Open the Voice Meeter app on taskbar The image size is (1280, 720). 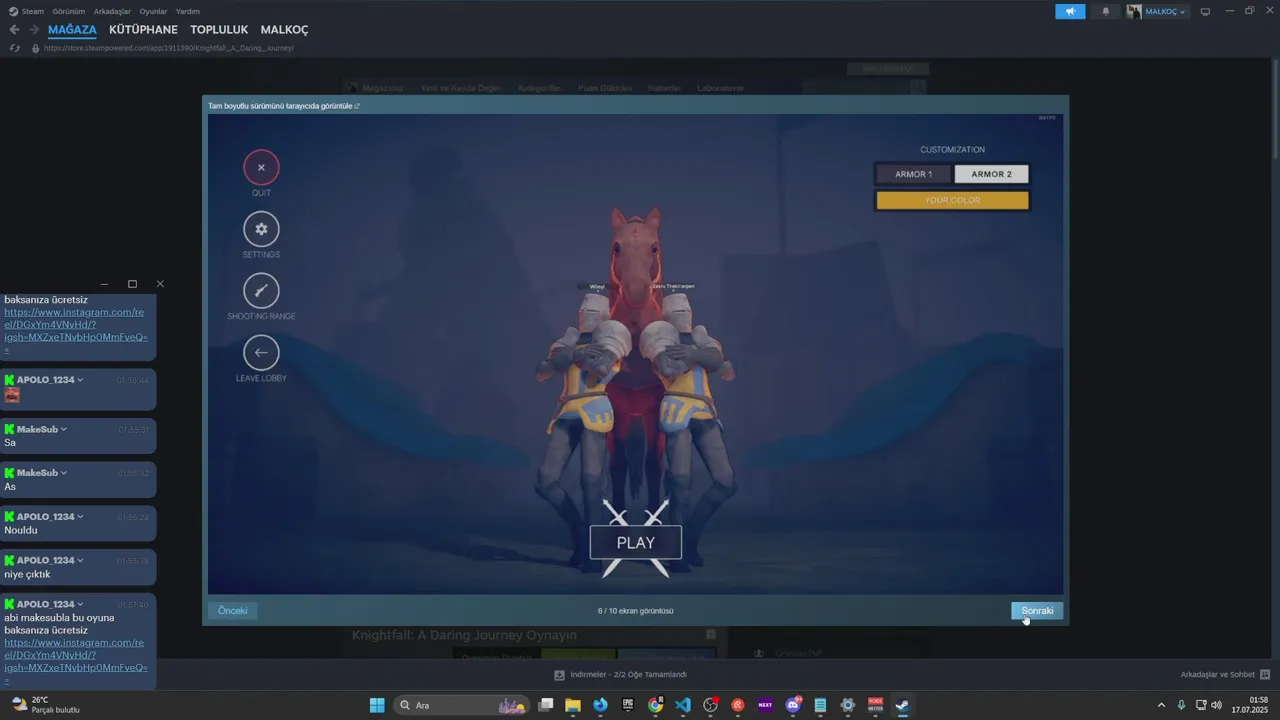coord(875,705)
